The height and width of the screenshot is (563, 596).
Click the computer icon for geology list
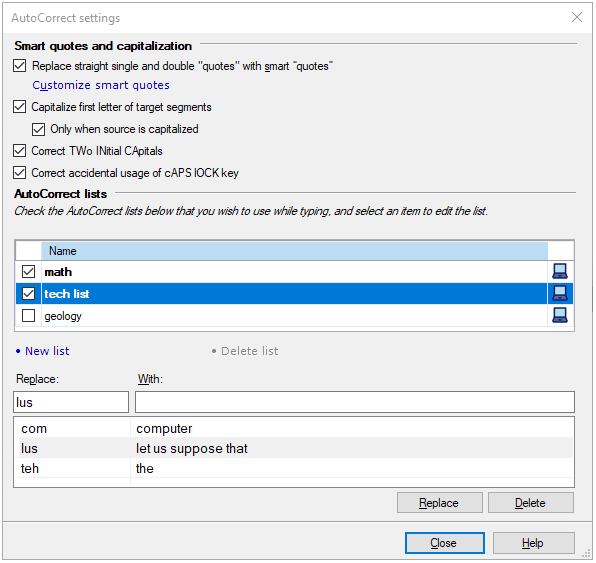point(560,315)
